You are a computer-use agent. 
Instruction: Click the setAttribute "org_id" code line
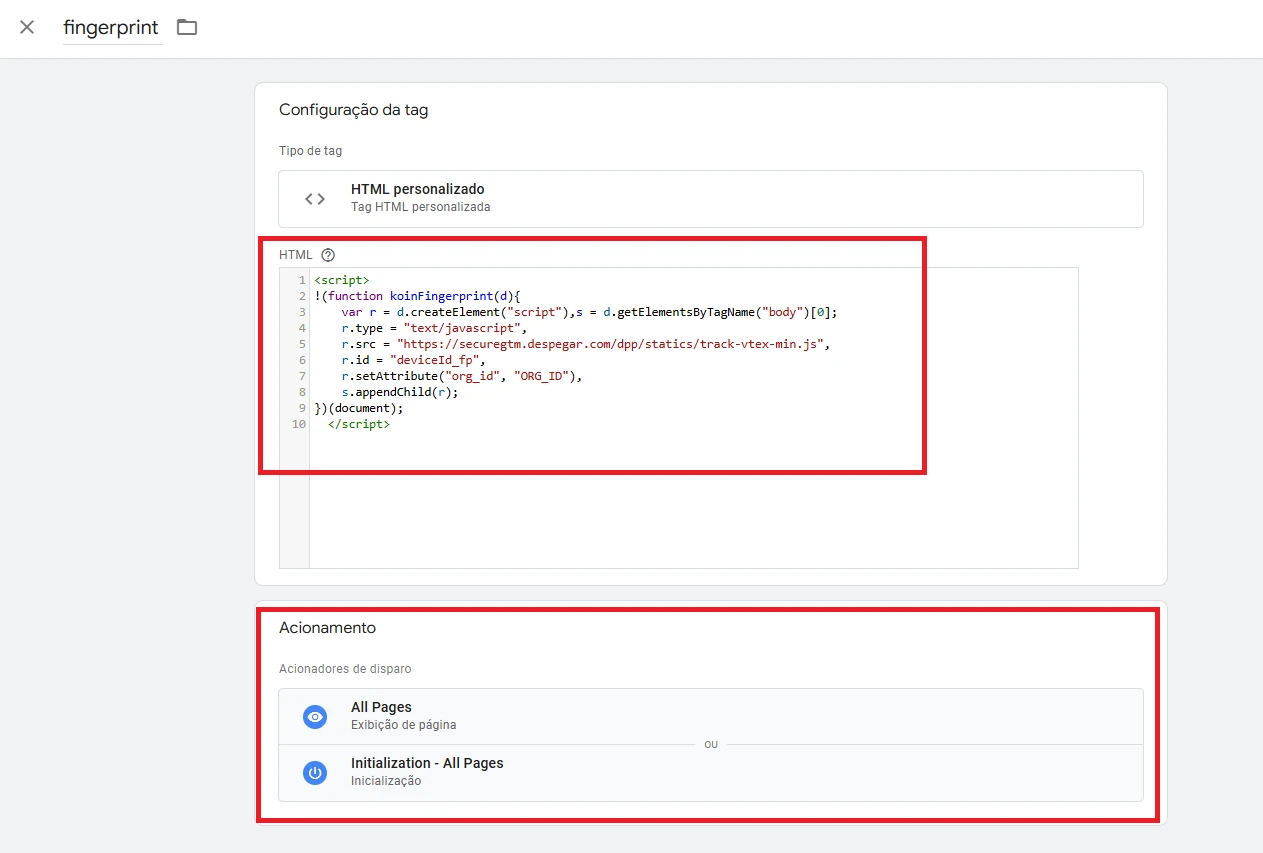pyautogui.click(x=461, y=376)
